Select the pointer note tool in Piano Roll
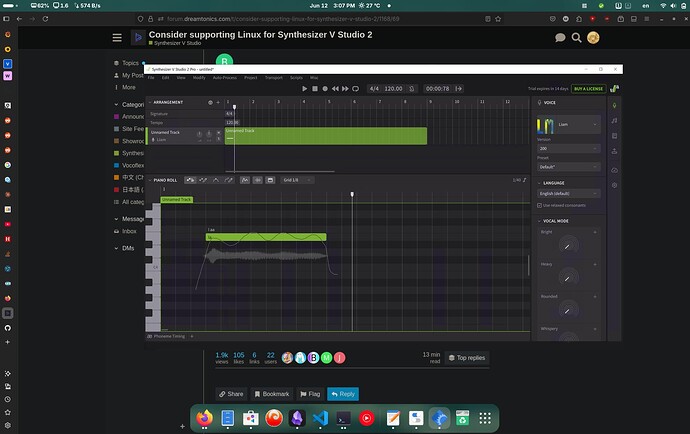The width and height of the screenshot is (690, 434). click(190, 180)
